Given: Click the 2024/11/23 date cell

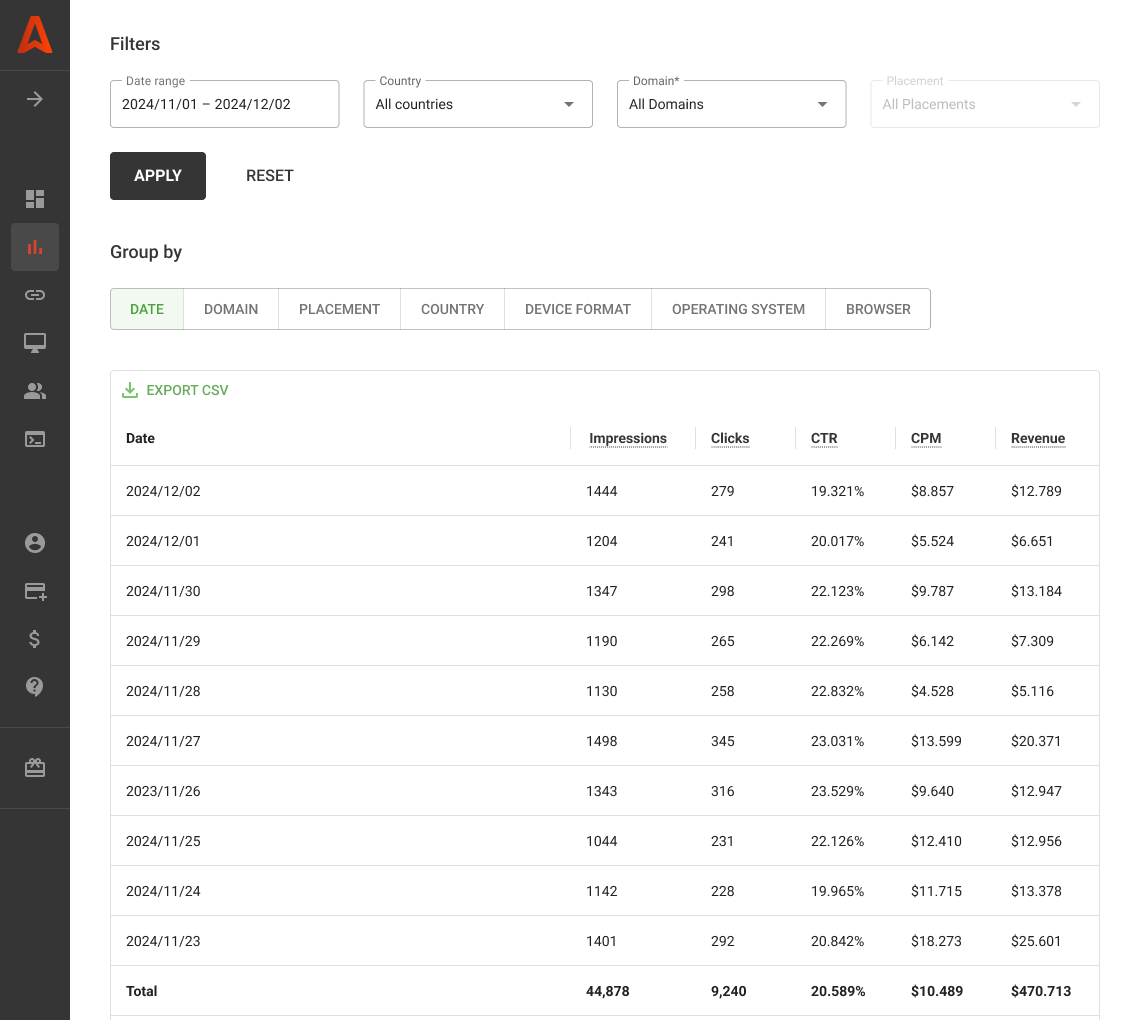Looking at the screenshot, I should (x=163, y=941).
